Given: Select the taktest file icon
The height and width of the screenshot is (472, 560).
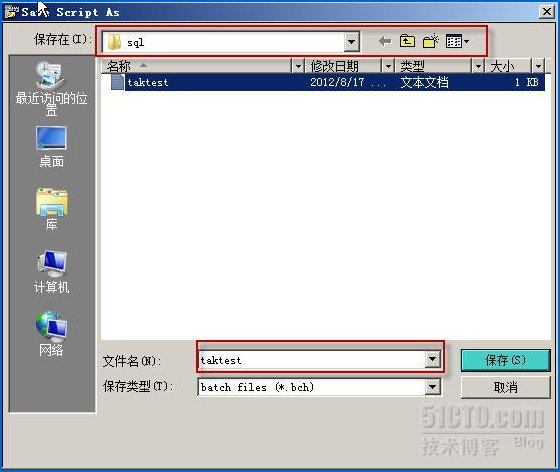Looking at the screenshot, I should (x=118, y=82).
